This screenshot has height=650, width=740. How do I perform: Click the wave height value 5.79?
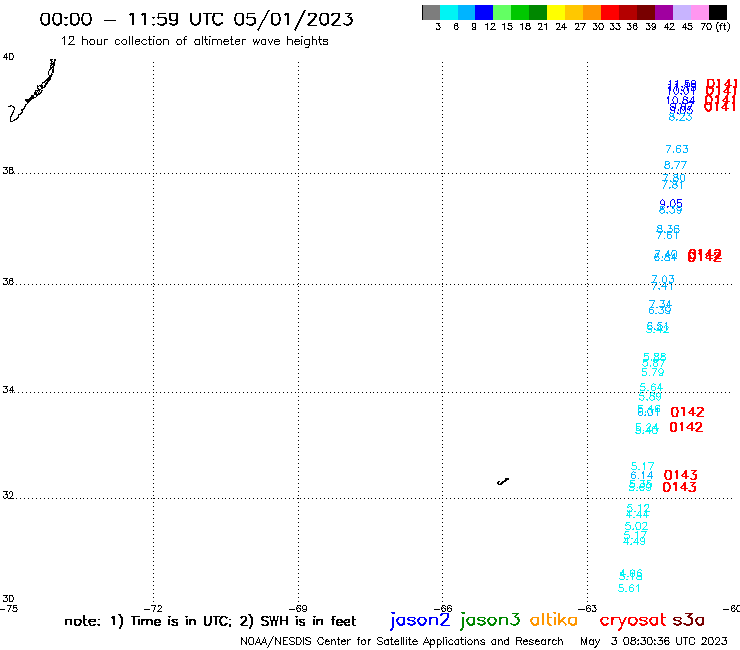(x=653, y=372)
